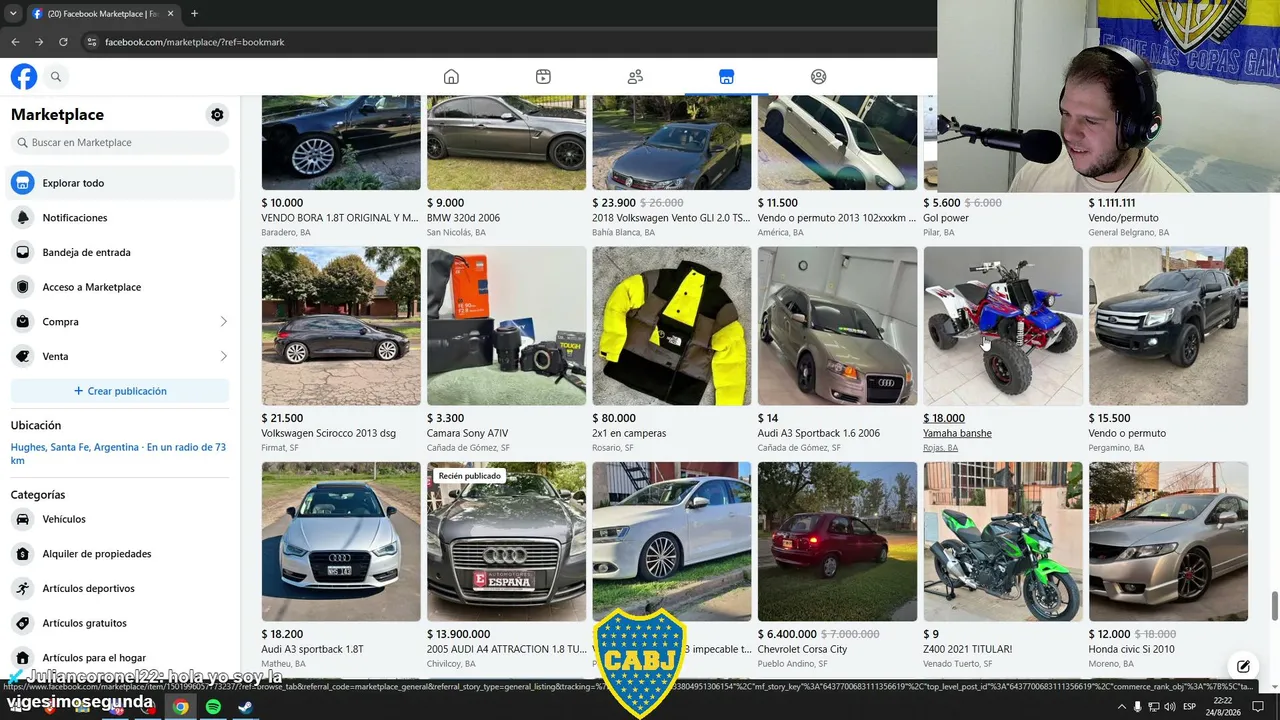This screenshot has height=720, width=1280.
Task: Select the Marketplace storefront icon tab
Action: click(x=727, y=77)
